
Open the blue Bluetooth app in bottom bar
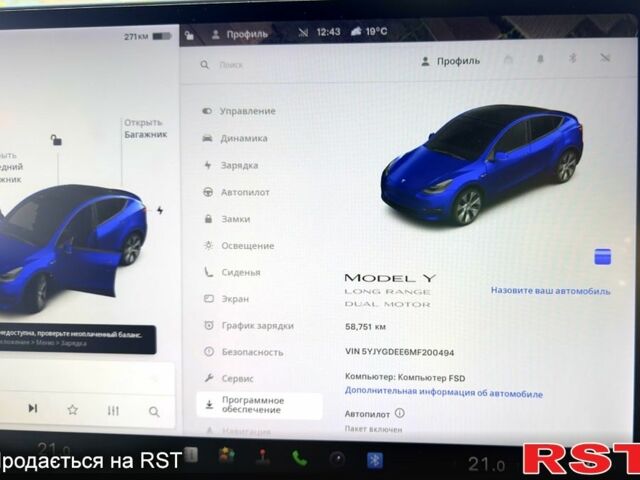point(375,460)
